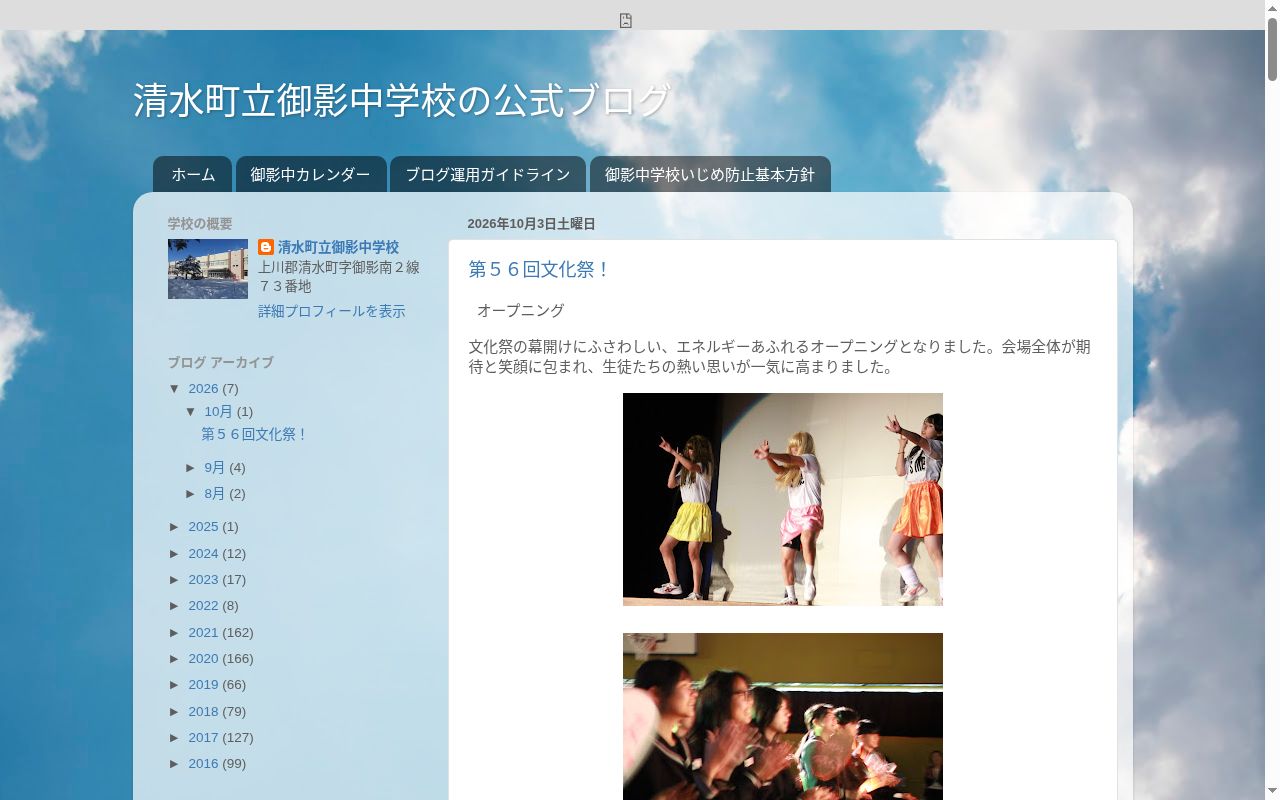The height and width of the screenshot is (800, 1280).
Task: Collapse the 2026 archive year
Action: 176,389
